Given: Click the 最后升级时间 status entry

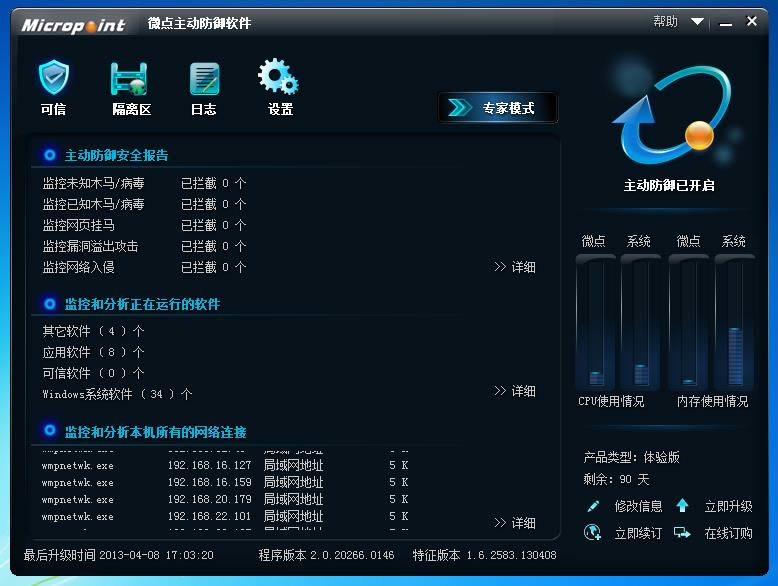Looking at the screenshot, I should point(119,555).
